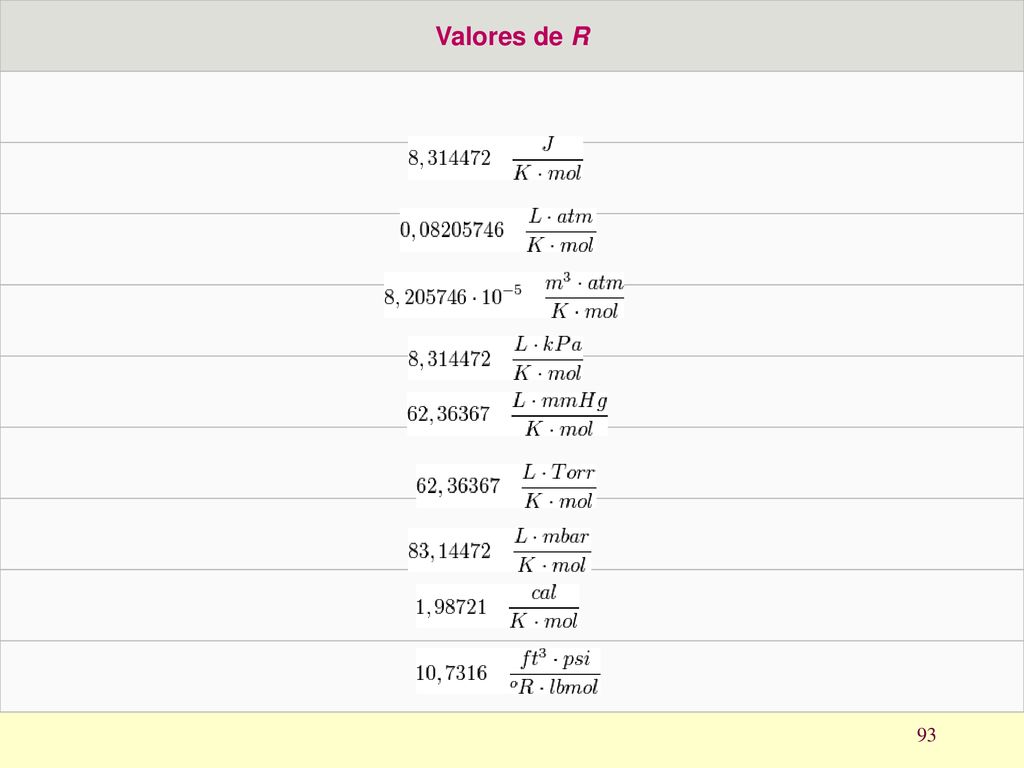Select the value 83,14472

coord(449,551)
